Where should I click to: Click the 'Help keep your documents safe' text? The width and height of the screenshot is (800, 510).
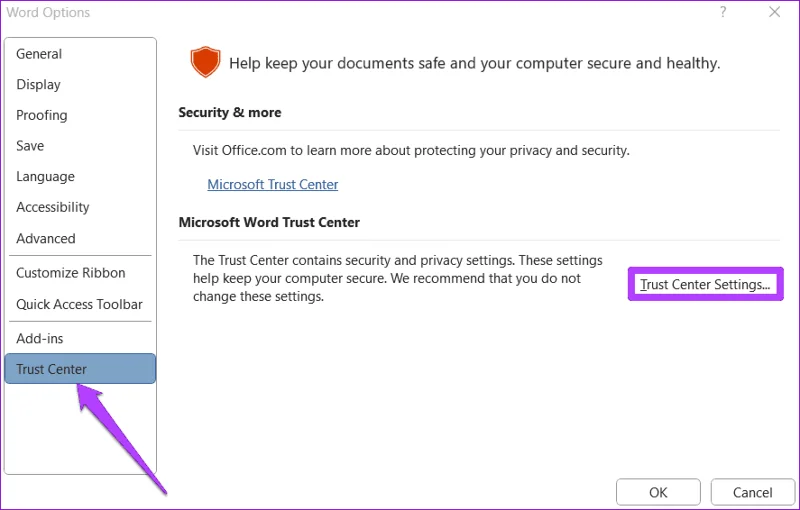[474, 63]
